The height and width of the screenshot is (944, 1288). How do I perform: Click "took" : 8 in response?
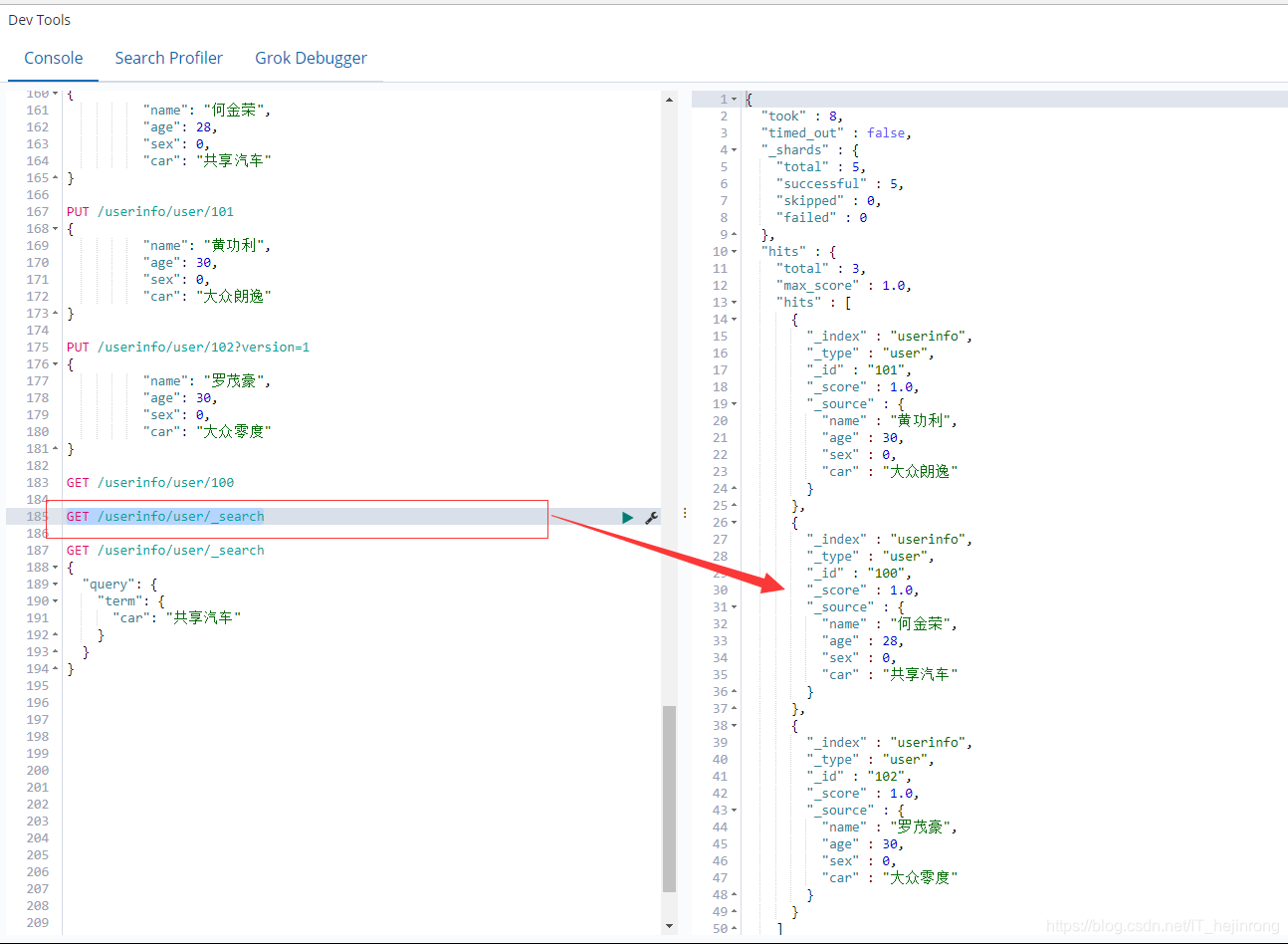[802, 117]
